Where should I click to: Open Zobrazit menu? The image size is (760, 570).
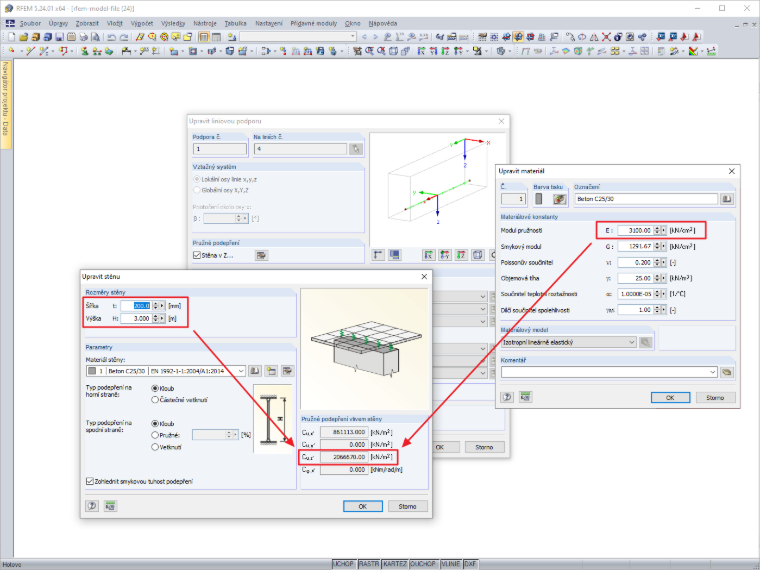(87, 23)
